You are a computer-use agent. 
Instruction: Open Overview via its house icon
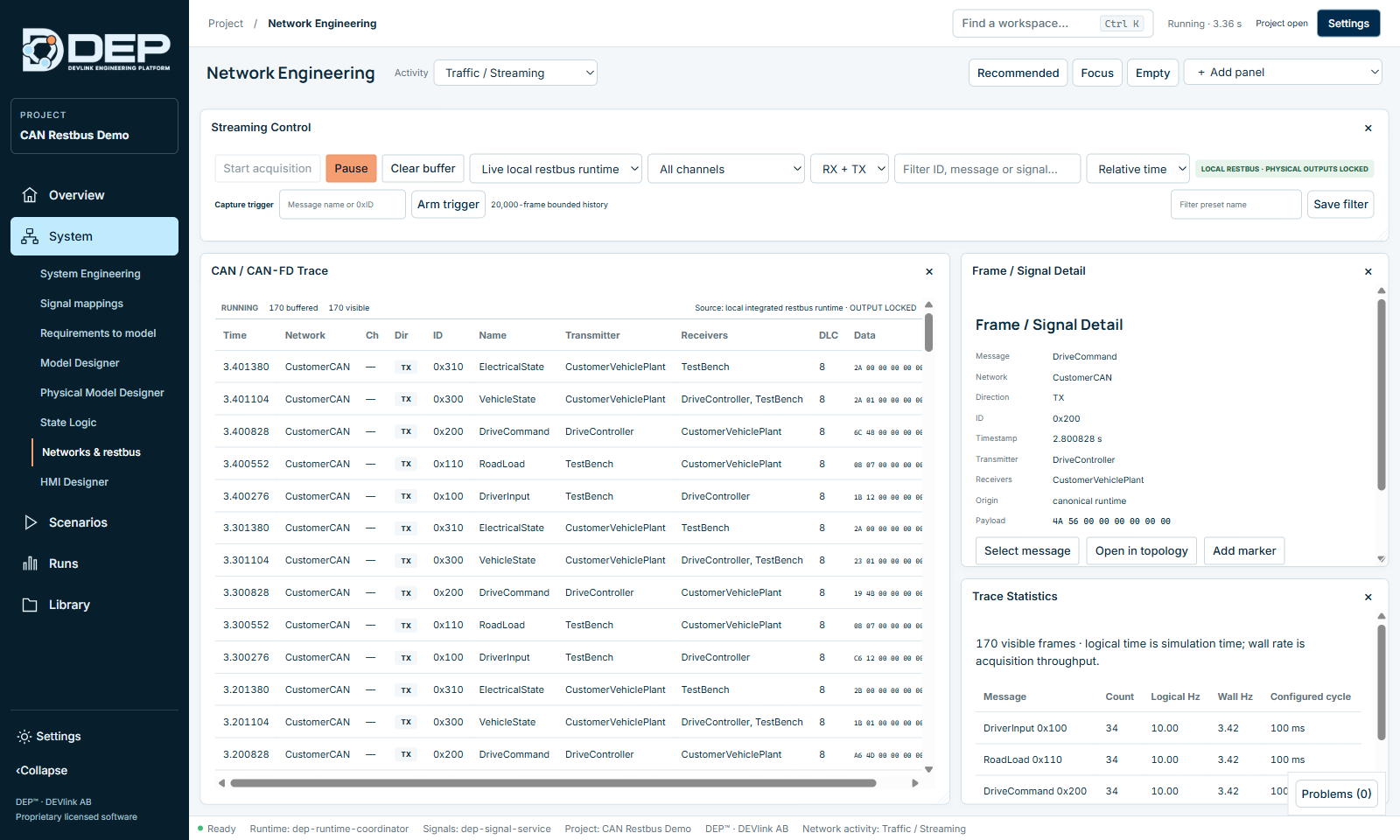(x=30, y=195)
